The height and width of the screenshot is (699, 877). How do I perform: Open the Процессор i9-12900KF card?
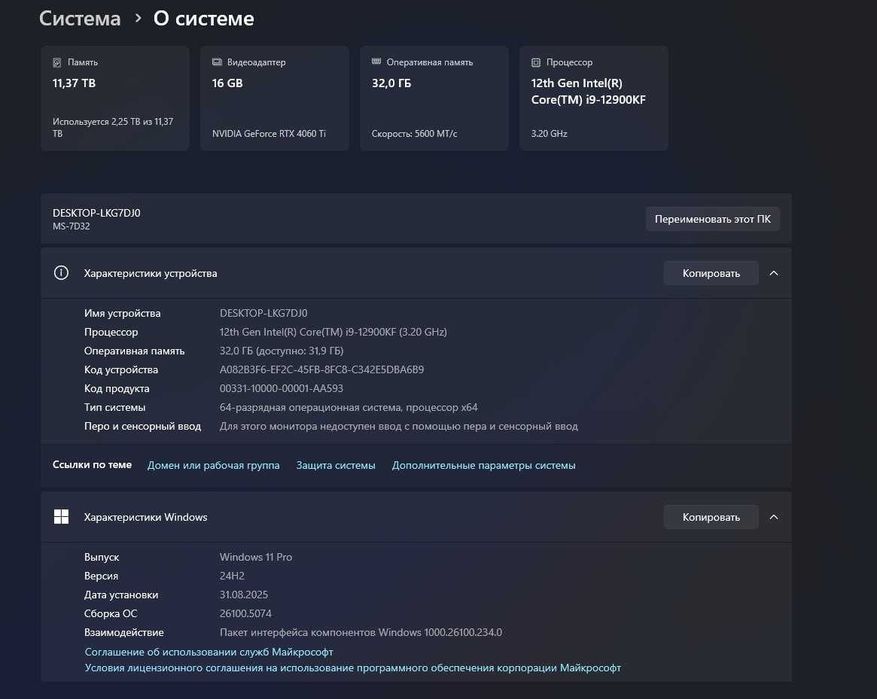coord(593,98)
